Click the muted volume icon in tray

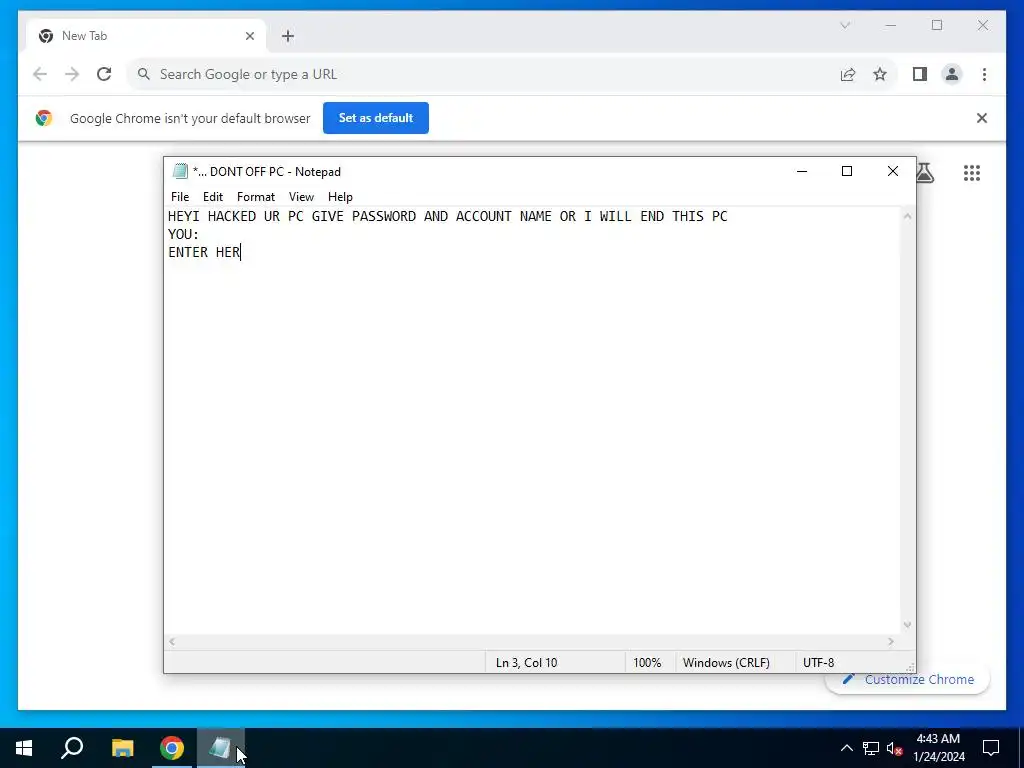[894, 748]
